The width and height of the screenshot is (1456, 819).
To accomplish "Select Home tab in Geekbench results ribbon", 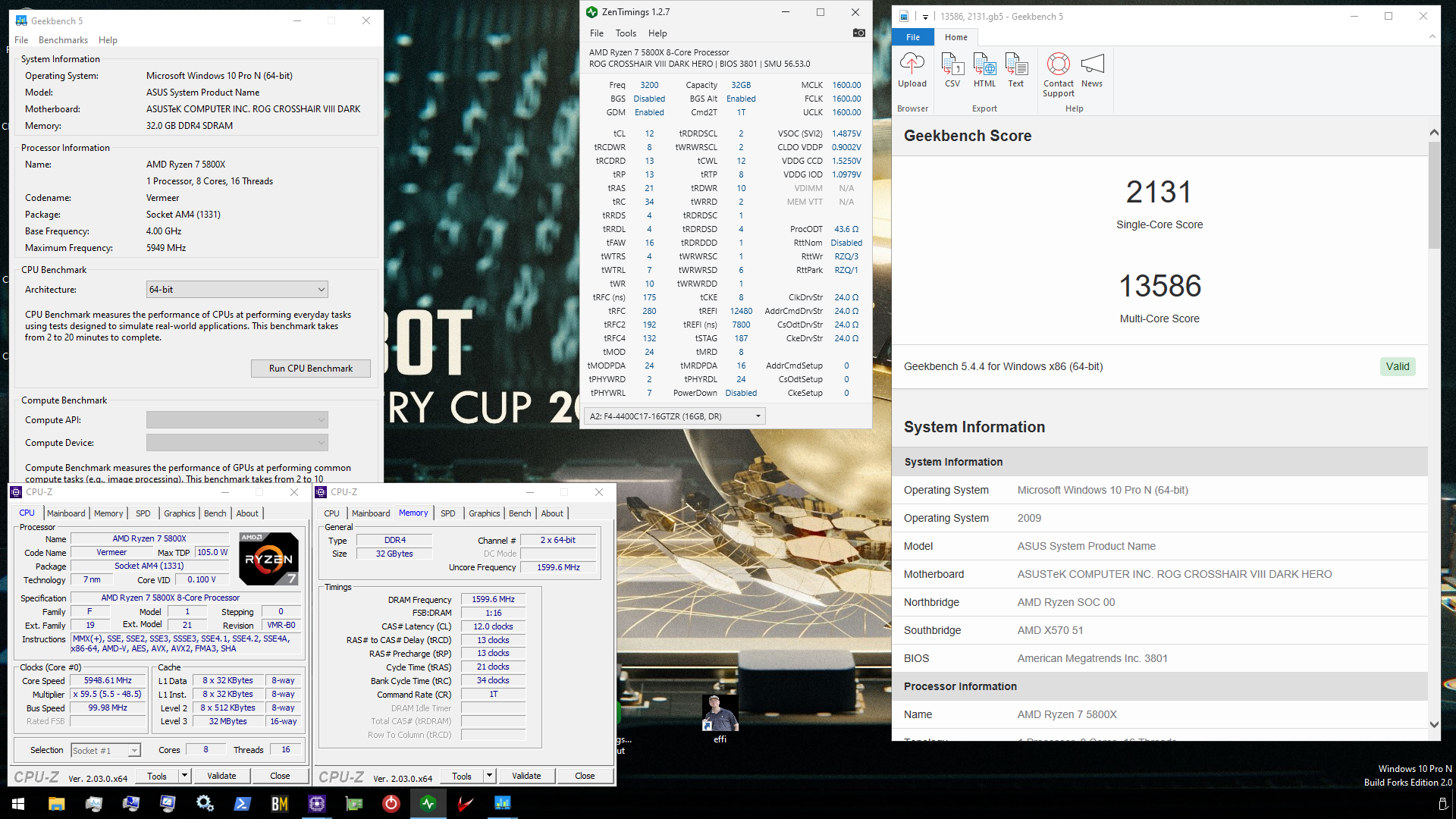I will click(x=955, y=37).
